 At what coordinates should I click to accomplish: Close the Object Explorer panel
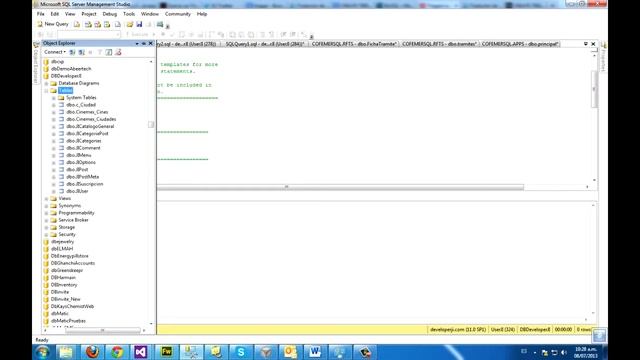151,43
